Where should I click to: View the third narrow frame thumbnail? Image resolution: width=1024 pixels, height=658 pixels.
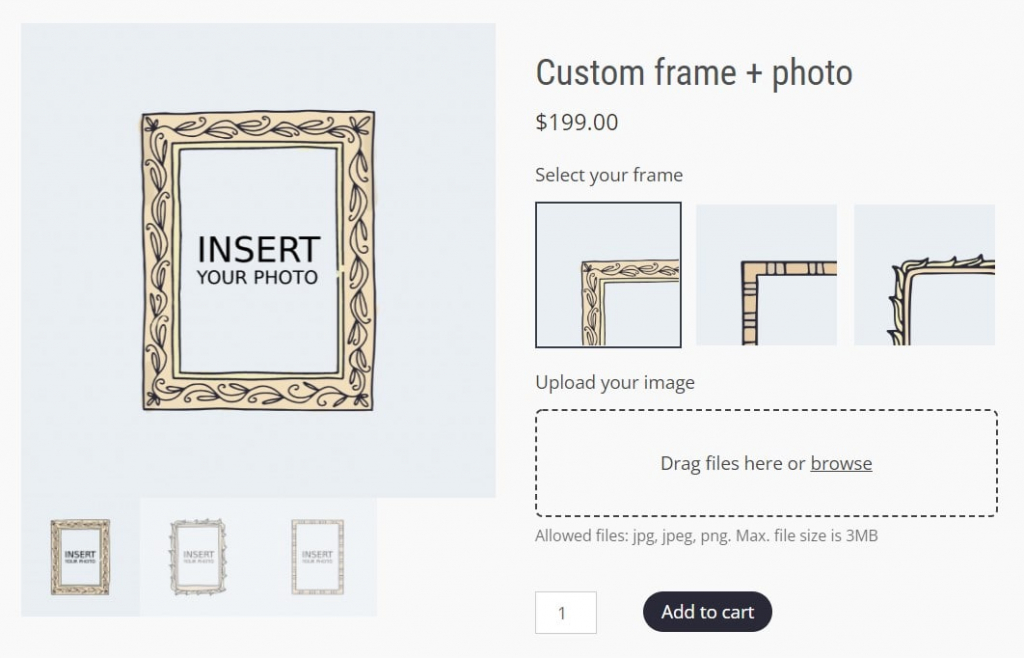316,556
